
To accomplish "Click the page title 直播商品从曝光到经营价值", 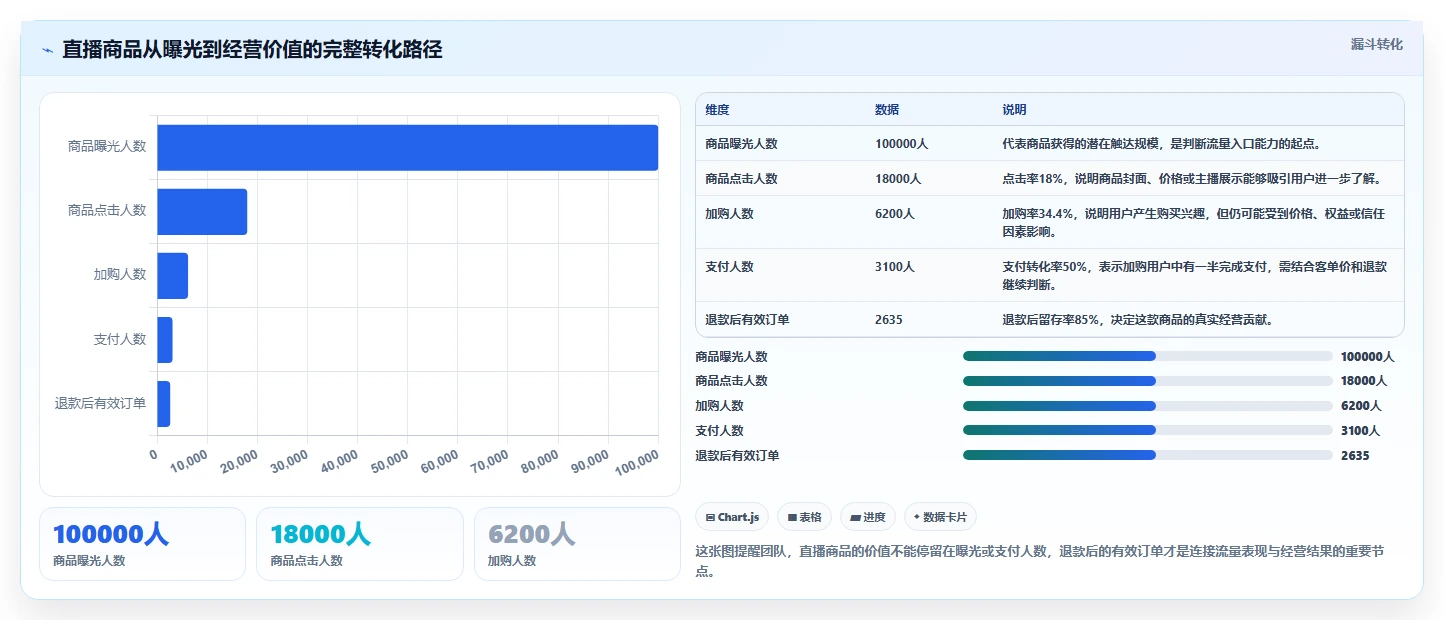I will [x=252, y=49].
